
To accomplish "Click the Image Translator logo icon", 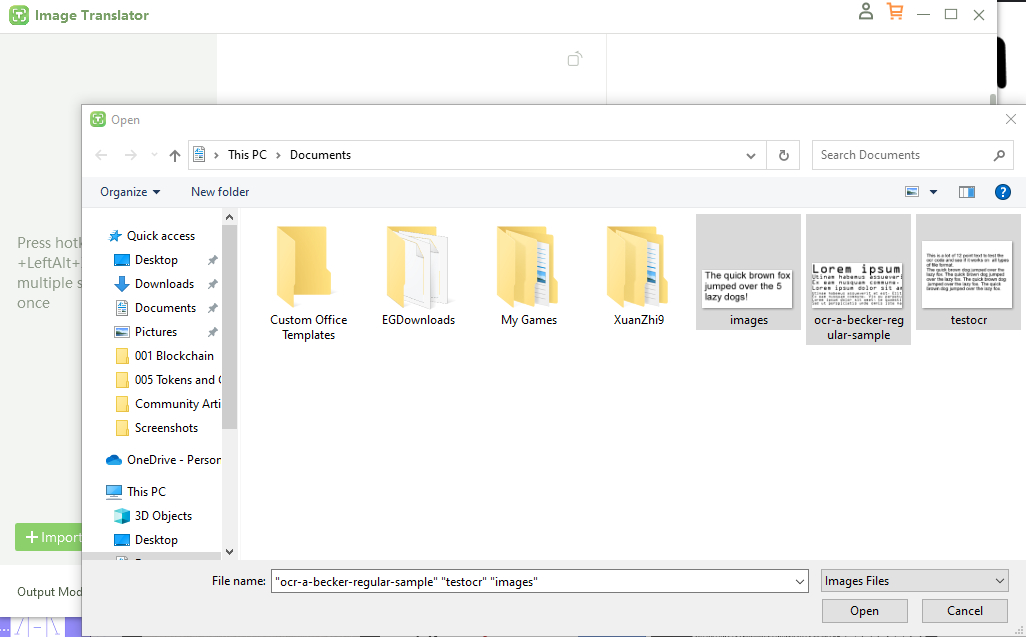I will coord(16,15).
